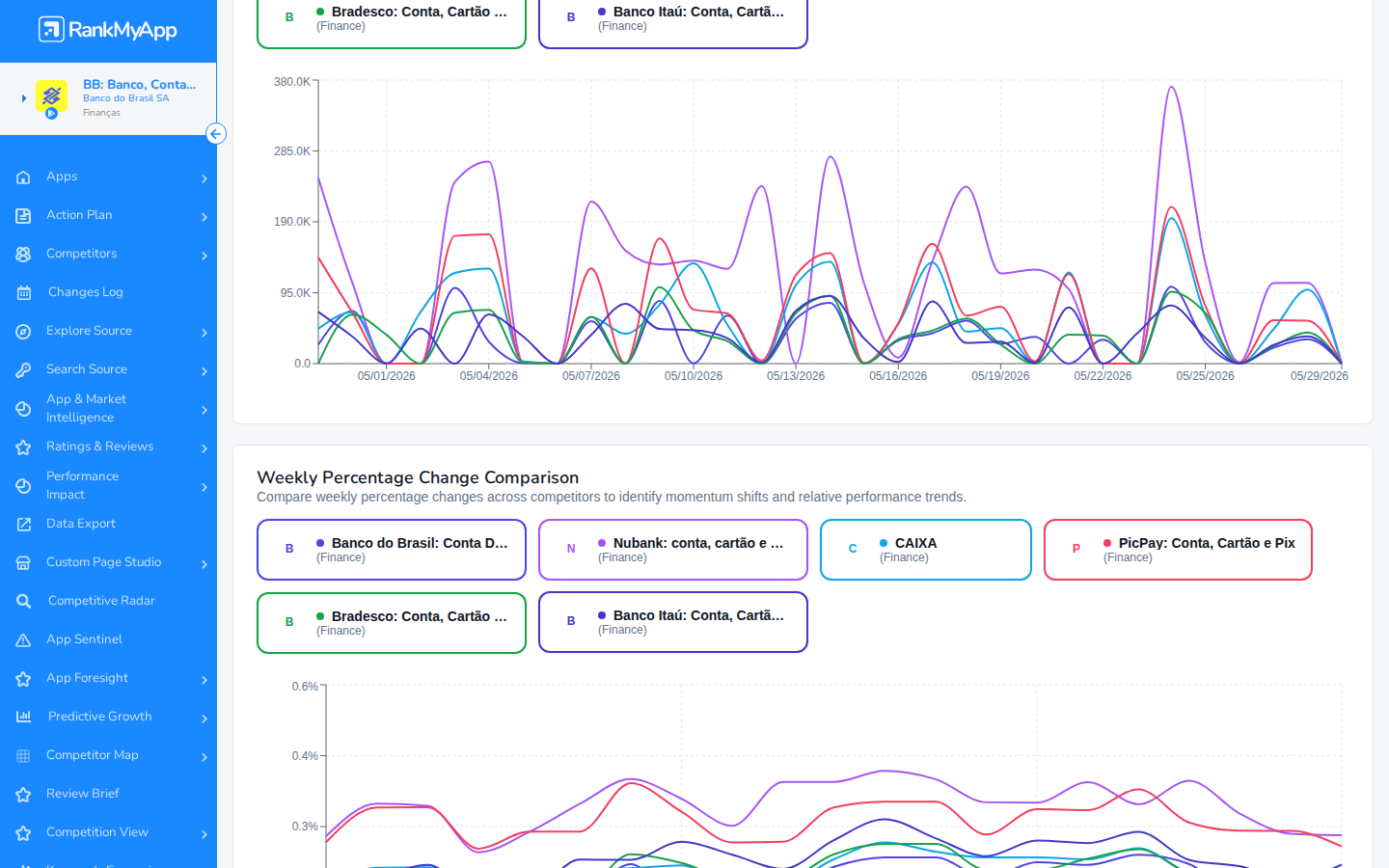Expand the Competition View chevron
The height and width of the screenshot is (868, 1389).
204,834
